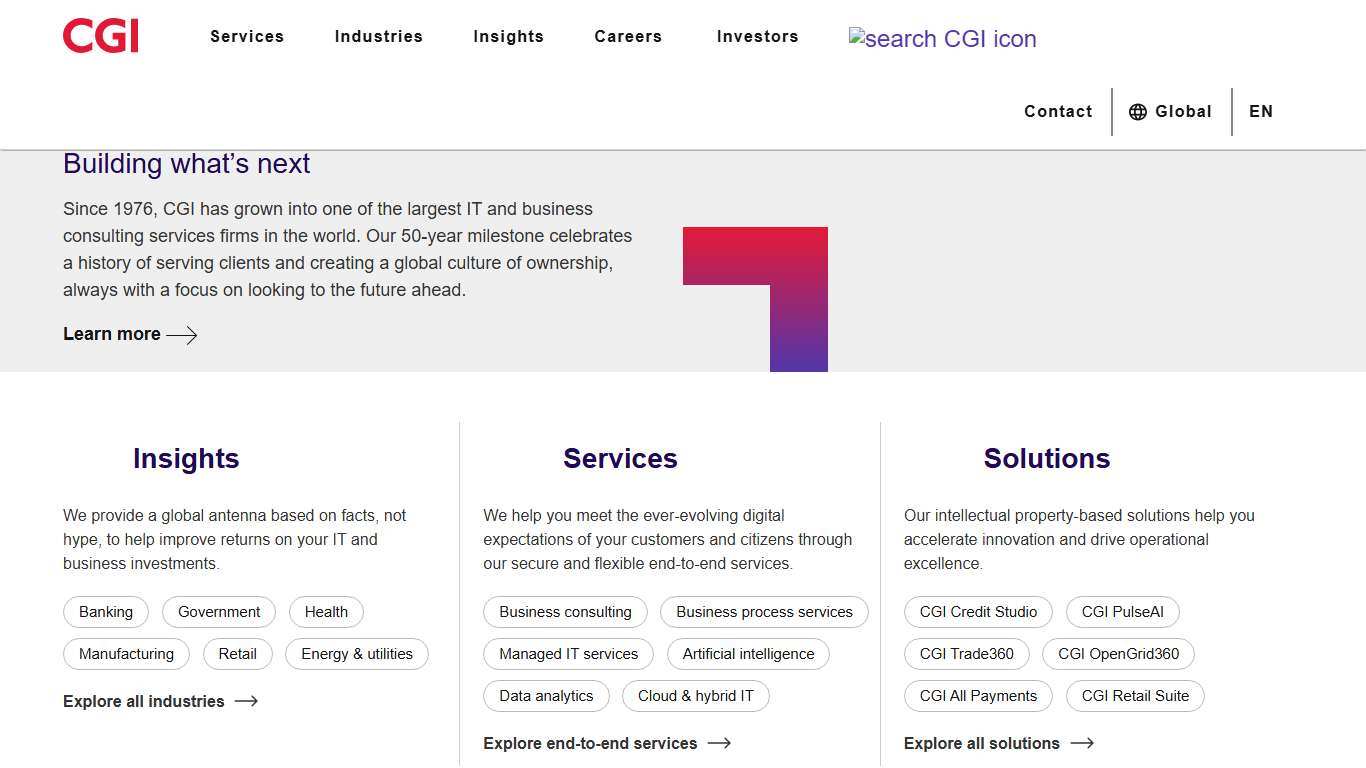Image resolution: width=1366 pixels, height=768 pixels.
Task: Open the Careers menu
Action: pos(628,36)
